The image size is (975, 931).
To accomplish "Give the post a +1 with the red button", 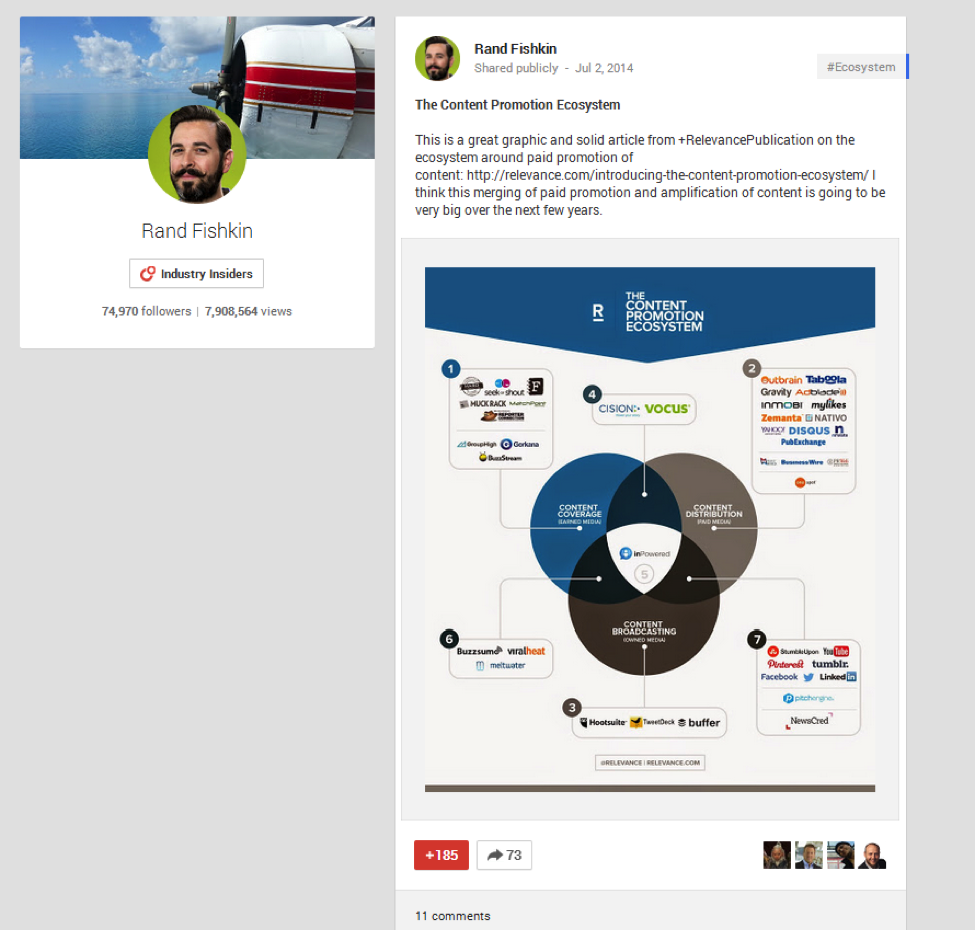I will point(440,855).
